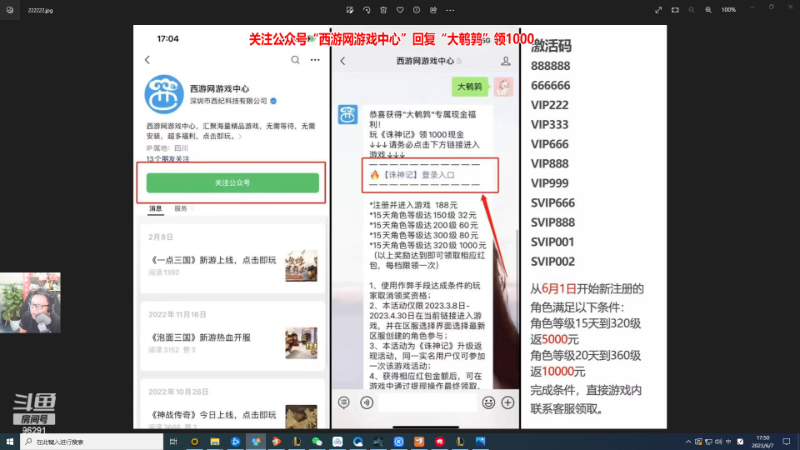Enter full-screen with the diagonal arrows icon
Screen dimensions: 800x450
coord(659,10)
